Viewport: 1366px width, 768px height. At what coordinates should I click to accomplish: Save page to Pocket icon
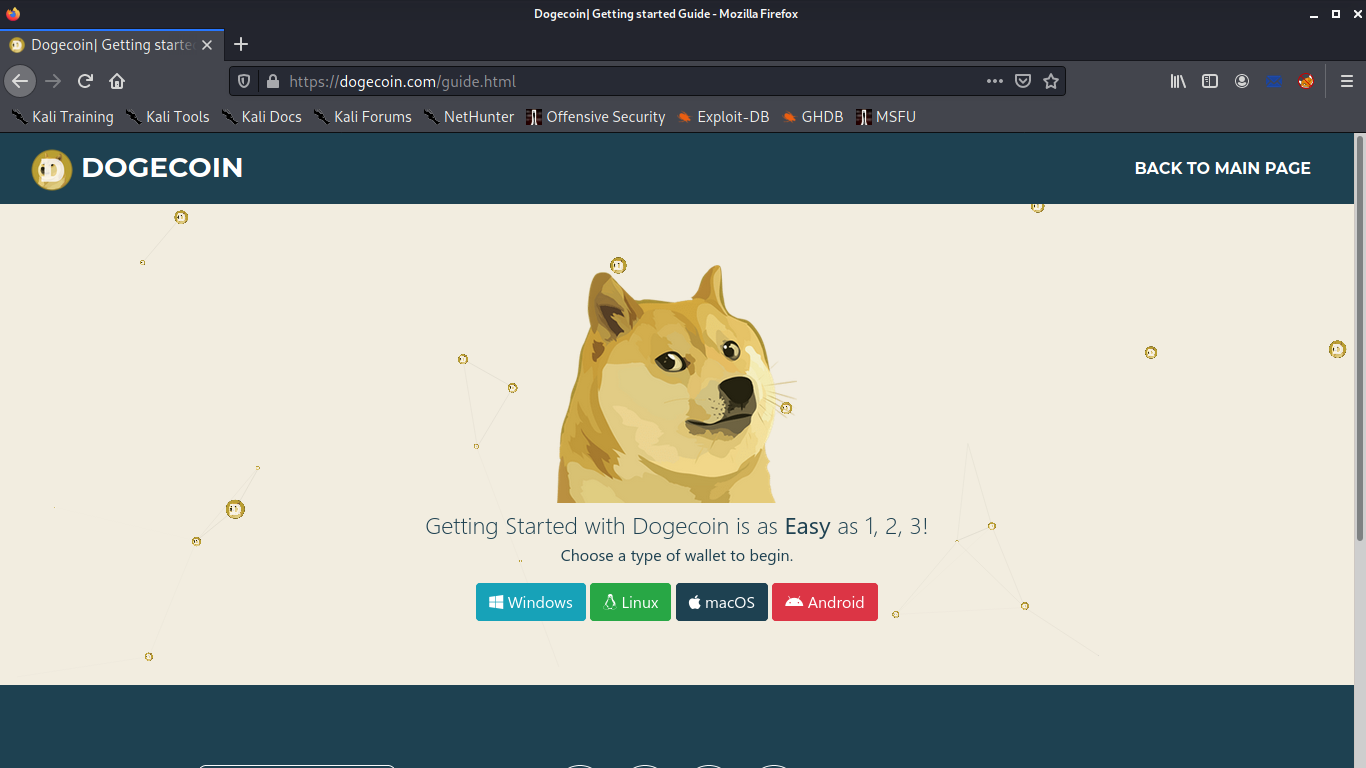(1023, 81)
